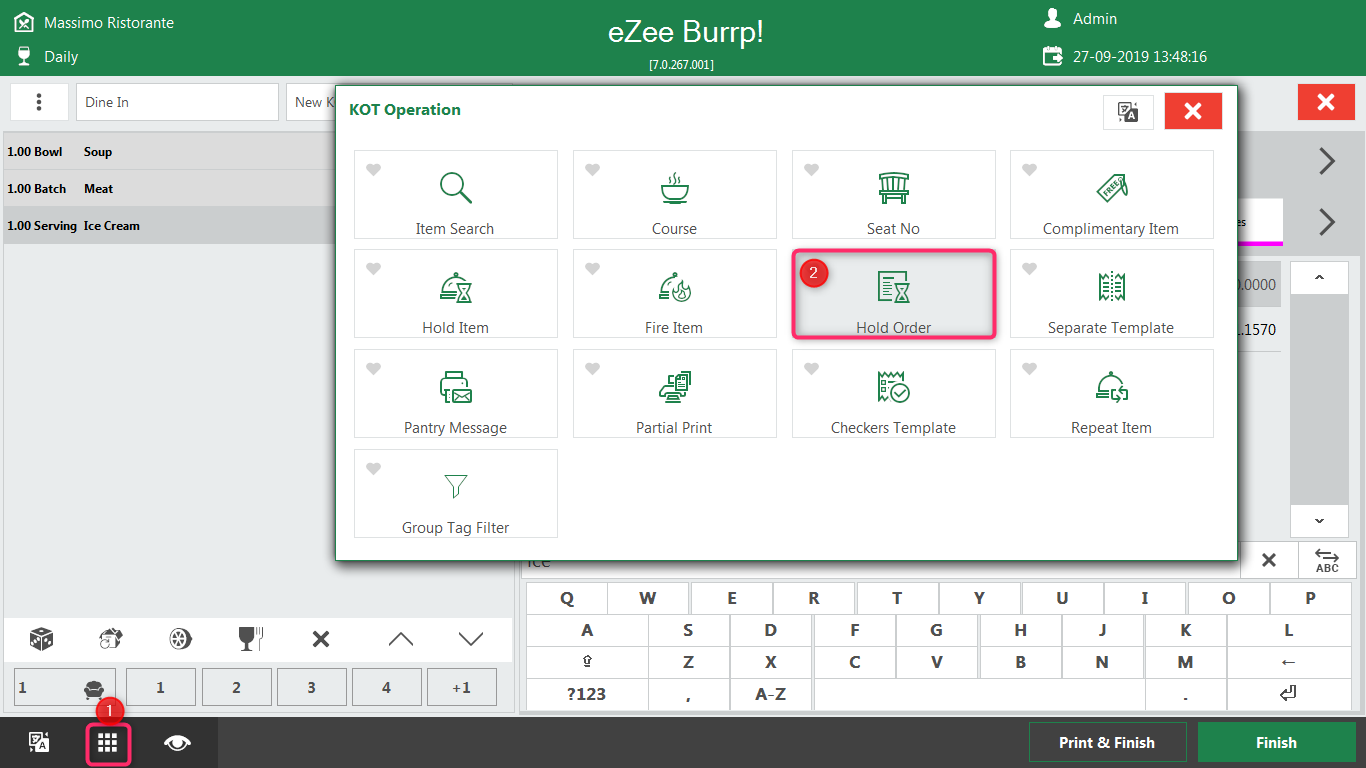1366x768 pixels.
Task: Click the ABC keyboard layout switch key
Action: 1327,560
